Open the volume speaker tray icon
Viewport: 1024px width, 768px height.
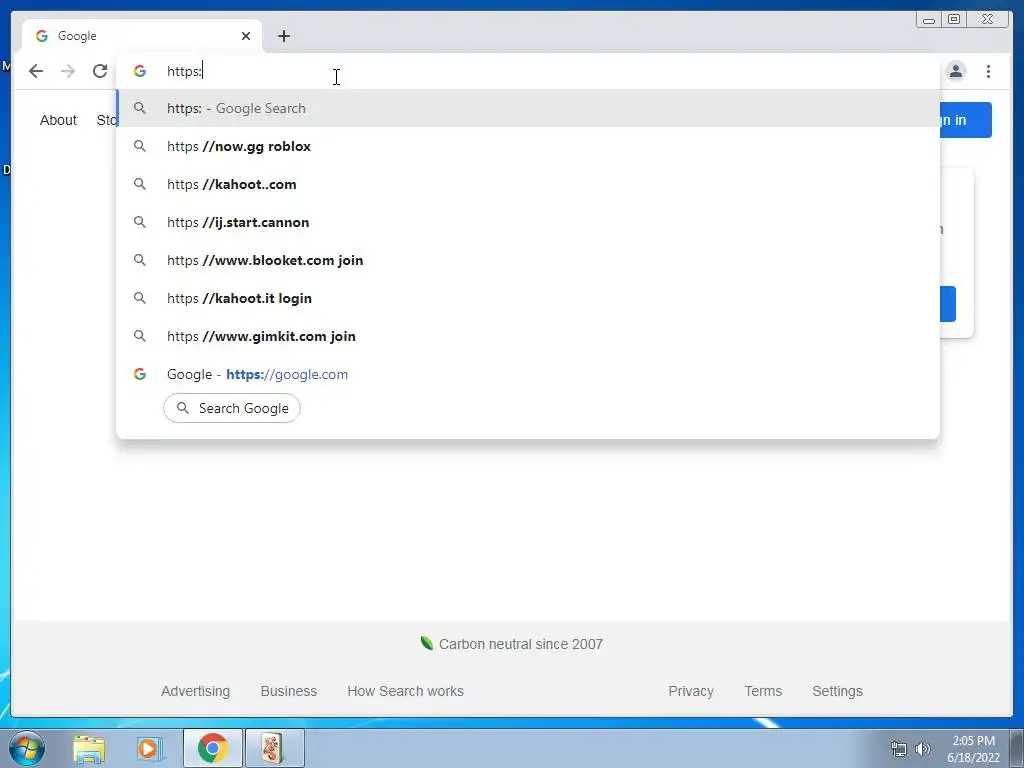coord(923,749)
